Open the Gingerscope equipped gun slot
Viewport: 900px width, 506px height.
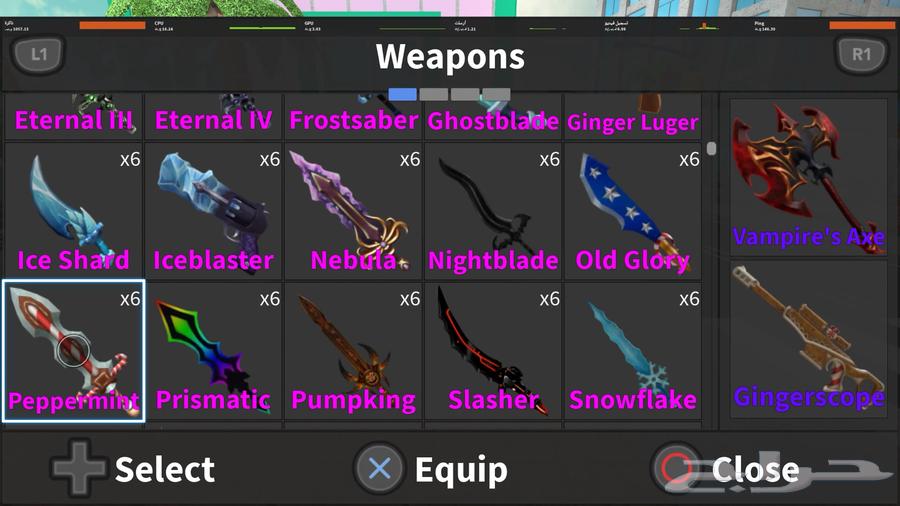point(808,339)
